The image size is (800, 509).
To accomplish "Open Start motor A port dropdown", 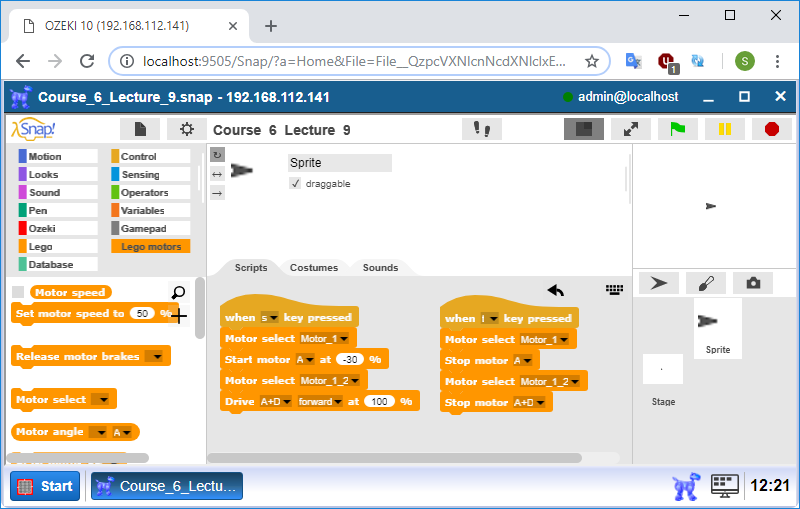I will (x=305, y=360).
